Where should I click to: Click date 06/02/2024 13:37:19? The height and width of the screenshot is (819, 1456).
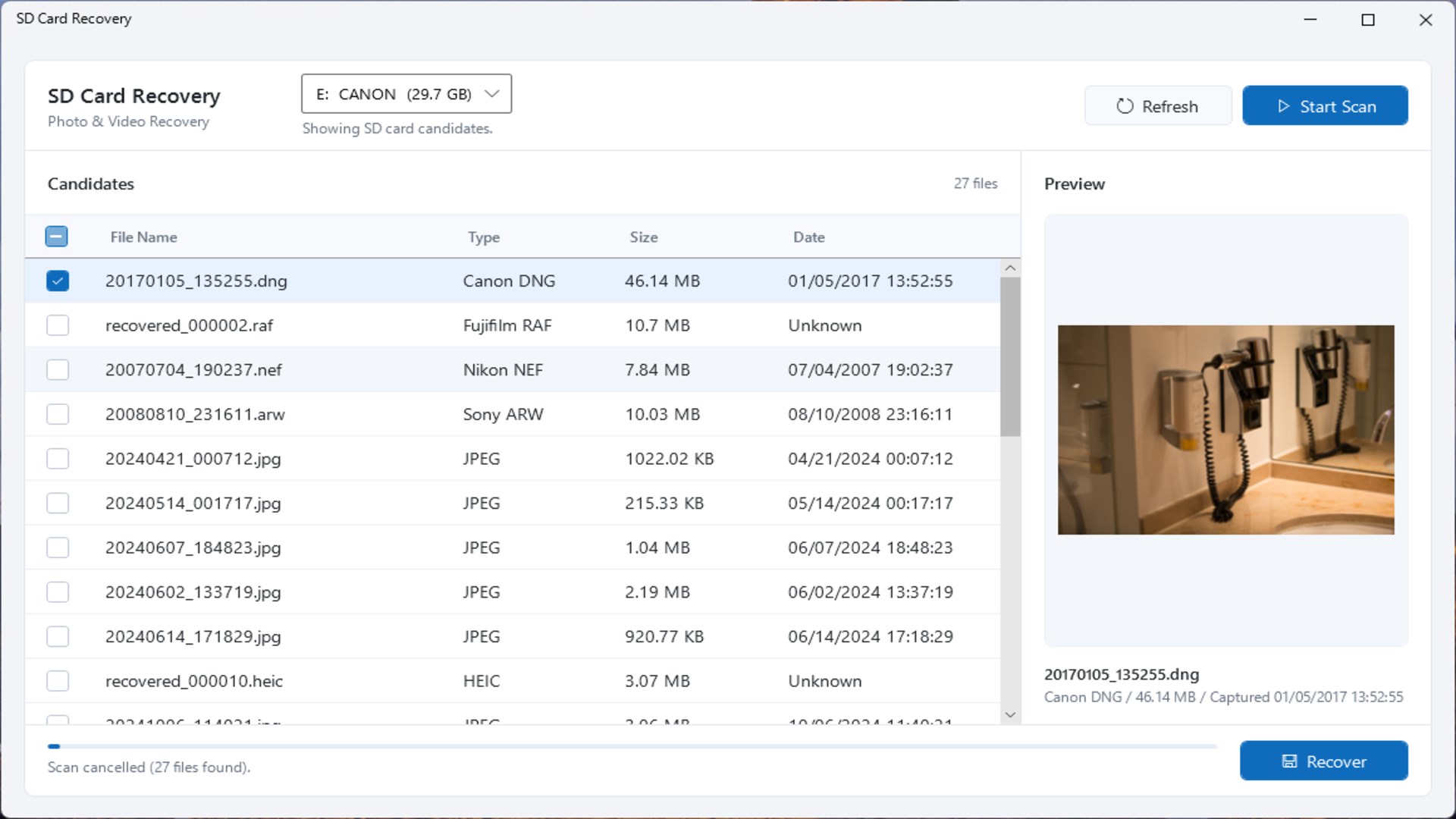[x=871, y=591]
